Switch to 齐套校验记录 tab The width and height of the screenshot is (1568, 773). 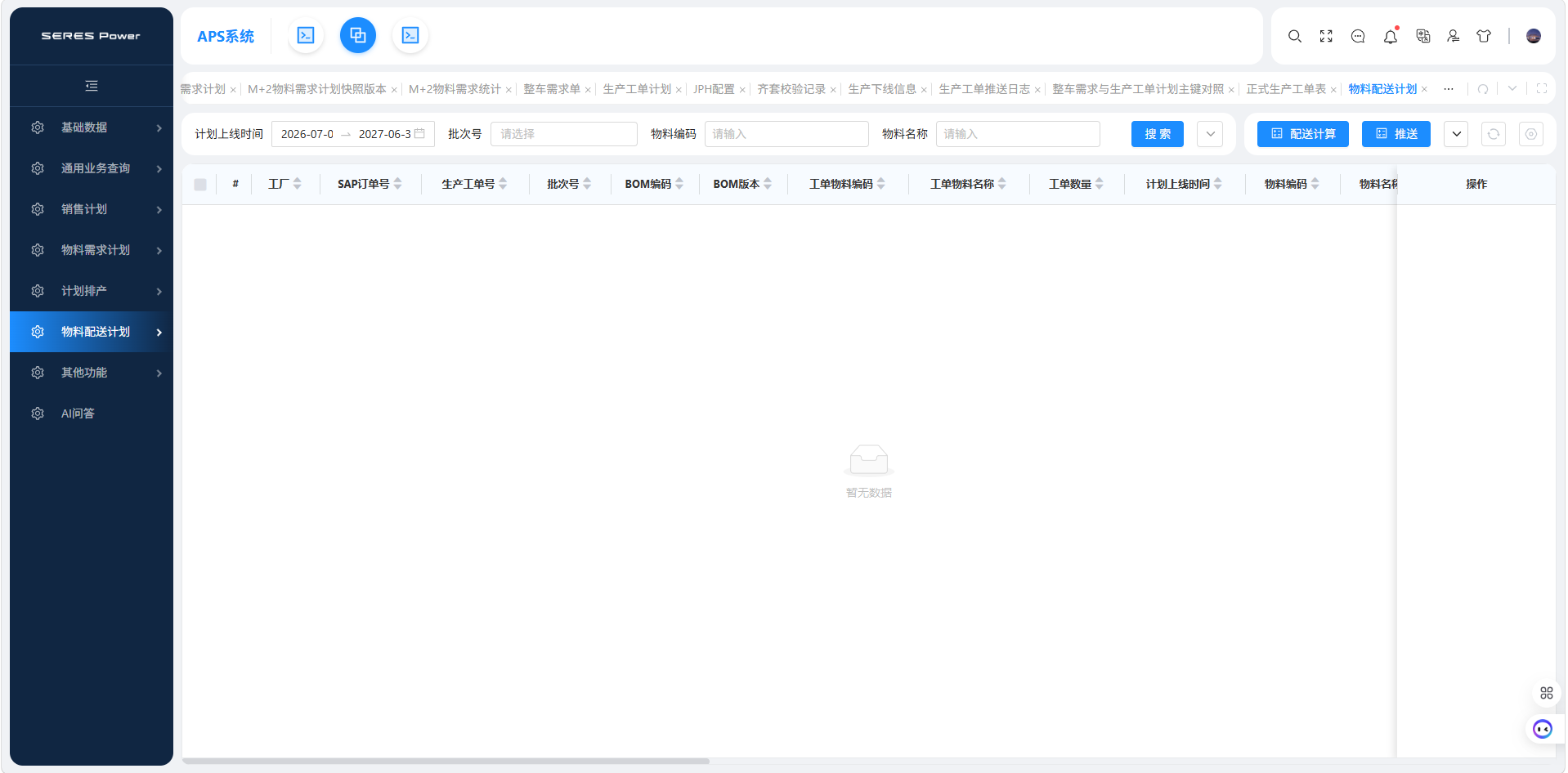click(x=791, y=89)
